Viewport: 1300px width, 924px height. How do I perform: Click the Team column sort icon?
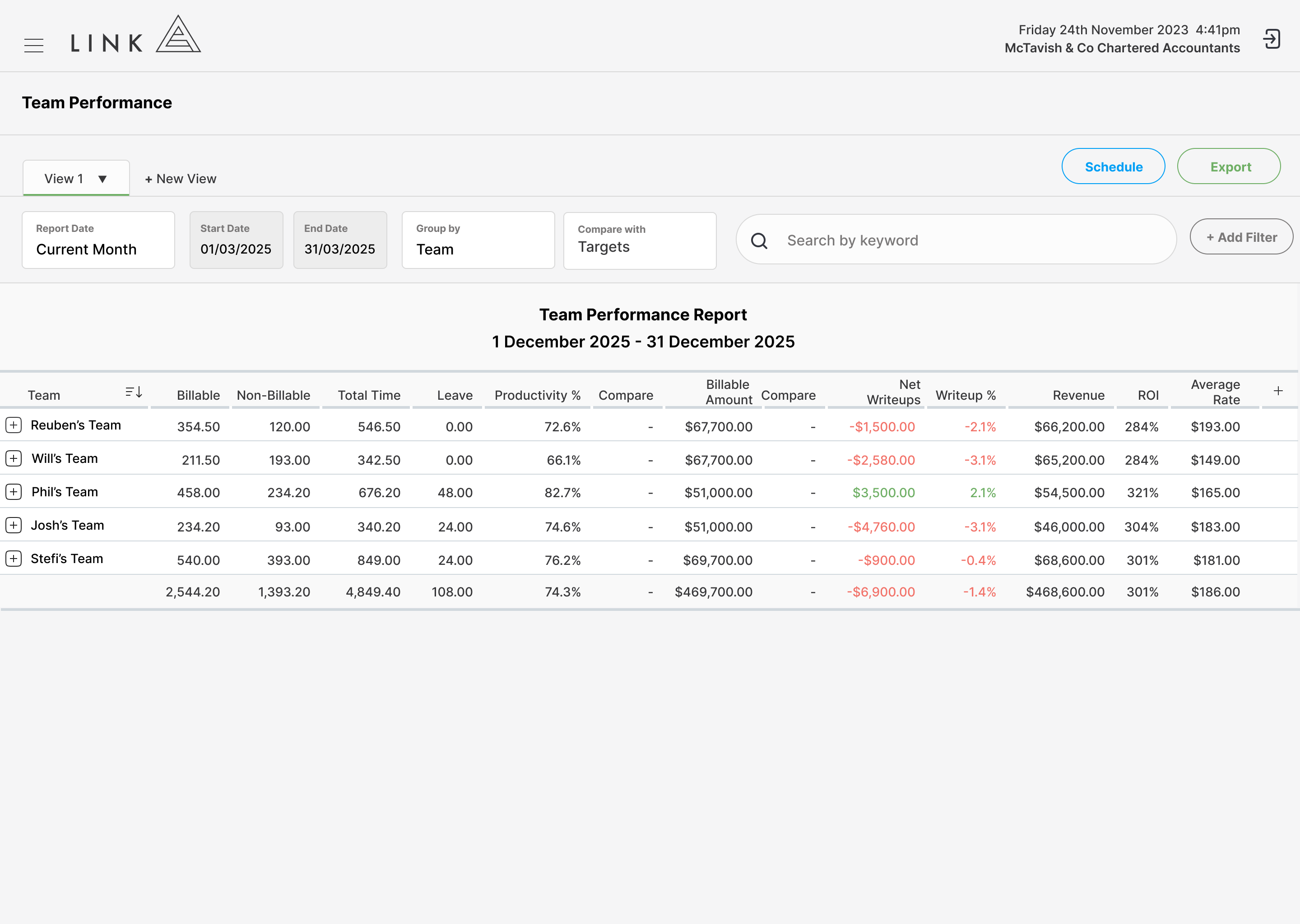[x=134, y=392]
